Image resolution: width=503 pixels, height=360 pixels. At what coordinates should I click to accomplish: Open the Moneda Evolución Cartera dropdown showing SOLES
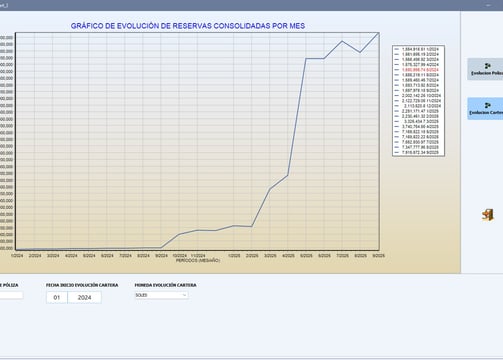point(161,295)
